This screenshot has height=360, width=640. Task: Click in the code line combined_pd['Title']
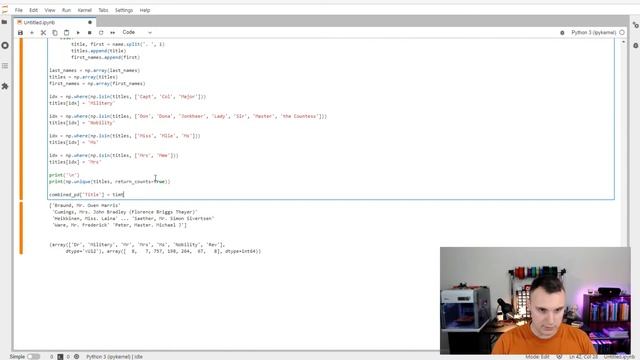pos(87,195)
